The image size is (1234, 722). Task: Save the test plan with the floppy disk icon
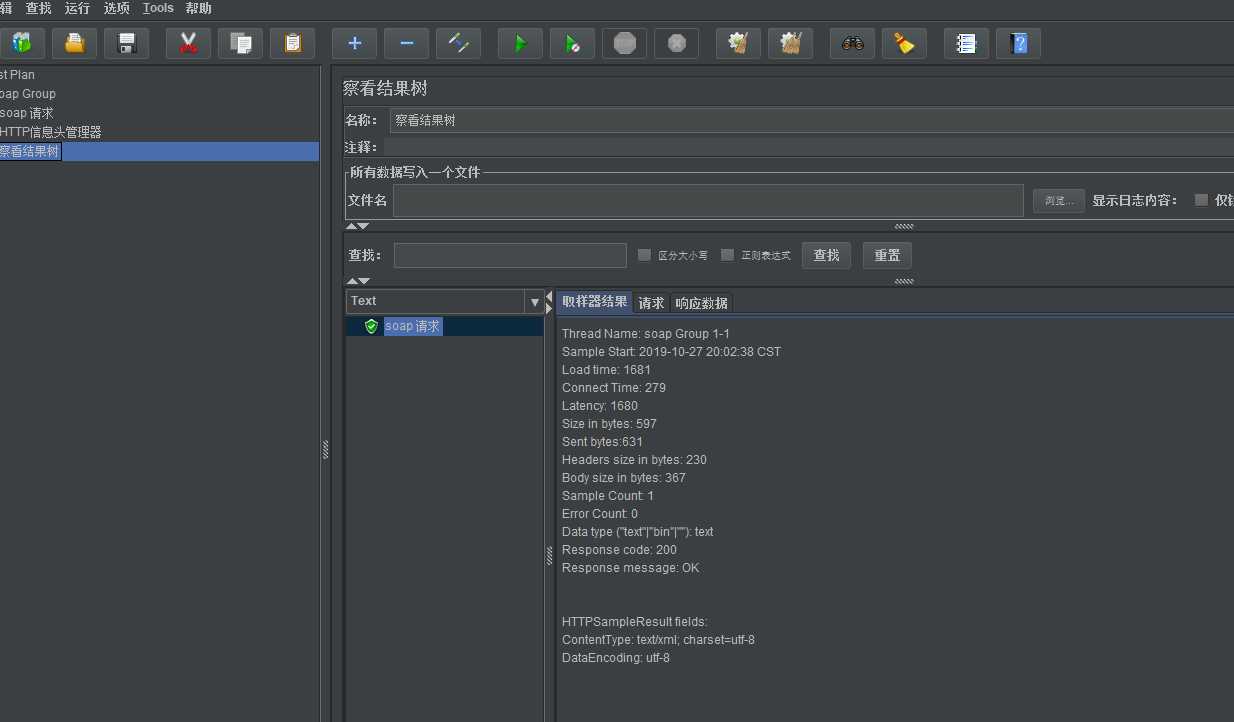[126, 43]
